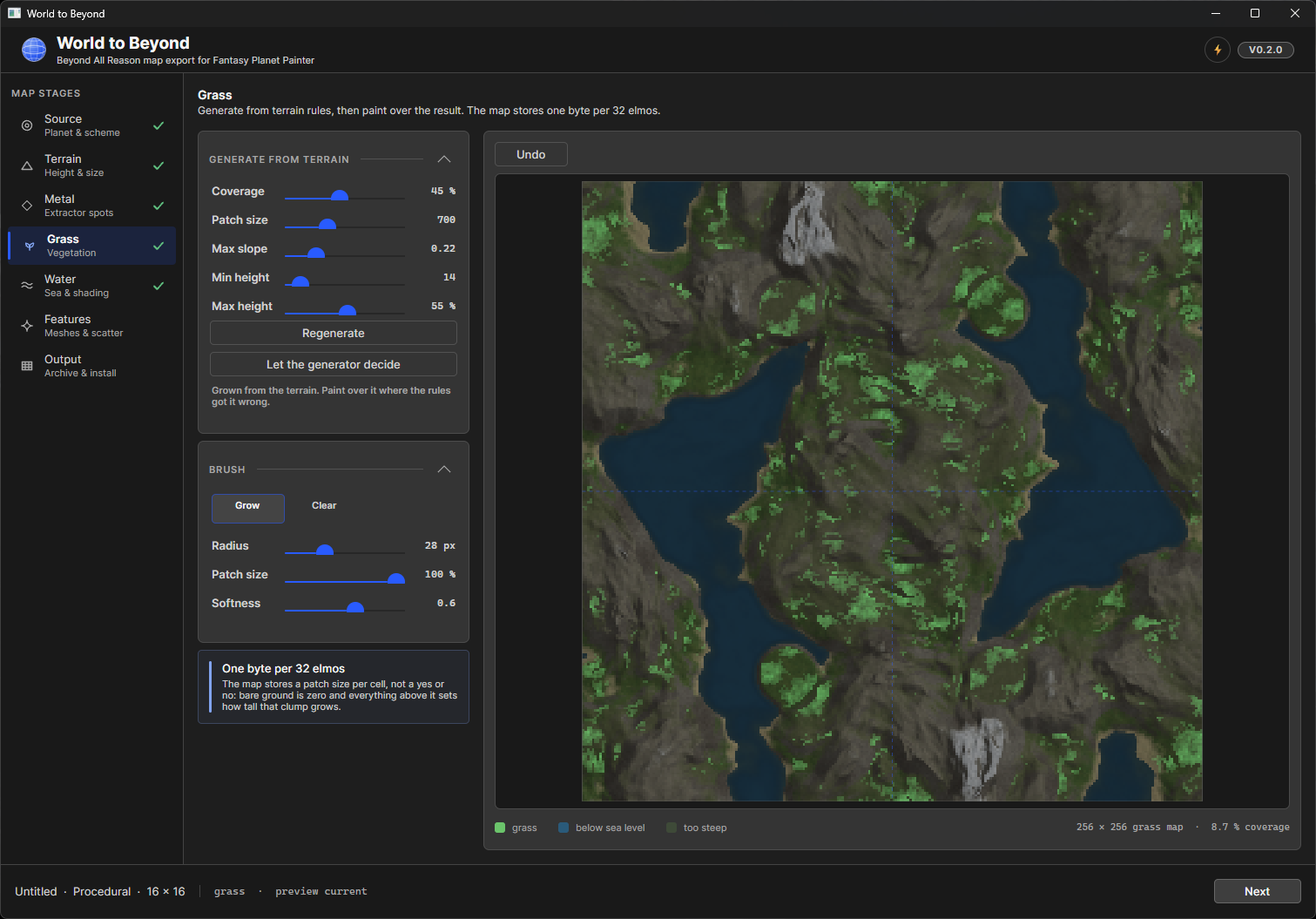Image resolution: width=1316 pixels, height=919 pixels.
Task: Adjust the Coverage slider
Action: click(x=345, y=198)
